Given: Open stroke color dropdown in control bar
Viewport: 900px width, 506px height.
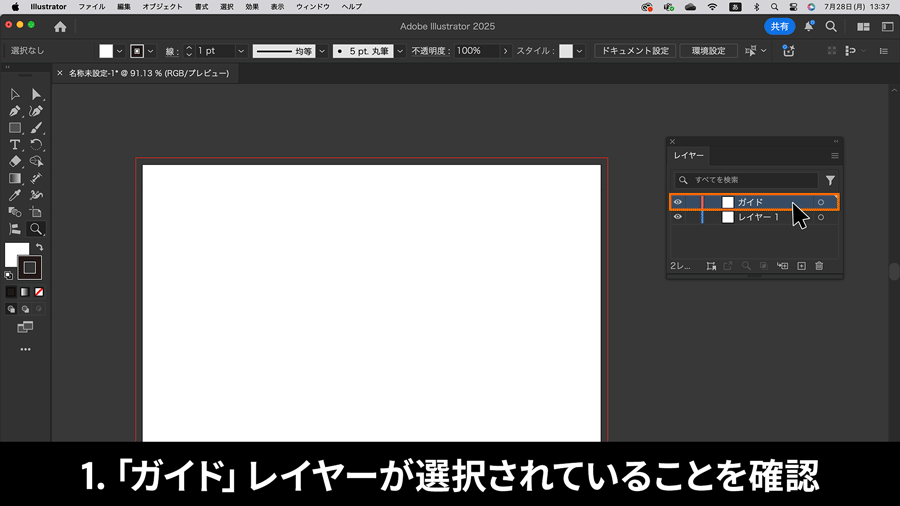Looking at the screenshot, I should coord(150,51).
